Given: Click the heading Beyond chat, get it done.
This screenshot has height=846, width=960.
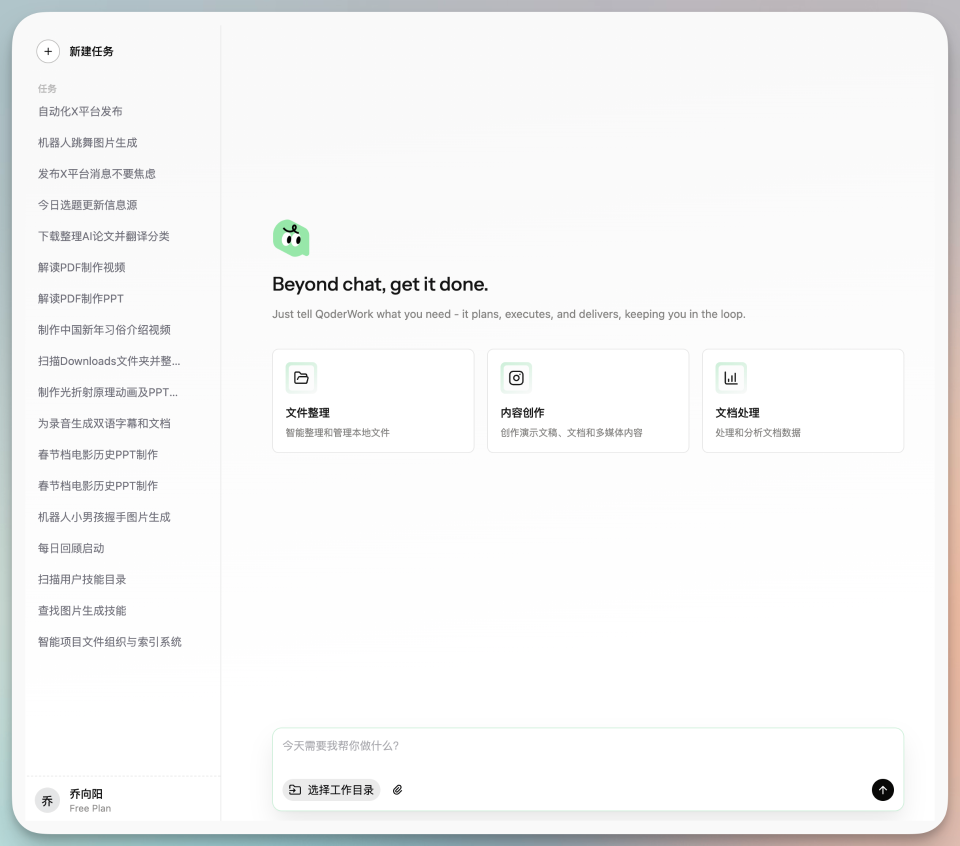Looking at the screenshot, I should (x=380, y=285).
